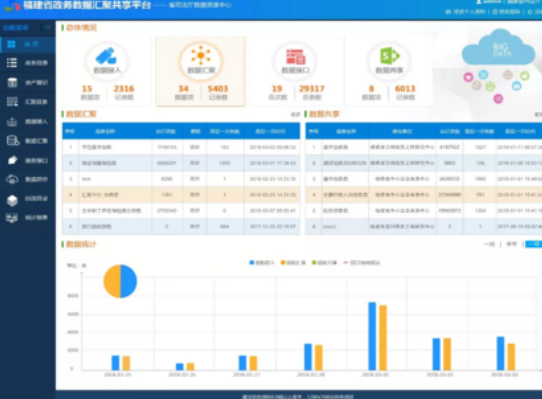The width and height of the screenshot is (542, 399).
Task: Select the 数据接入 USB drive icon
Action: point(106,56)
